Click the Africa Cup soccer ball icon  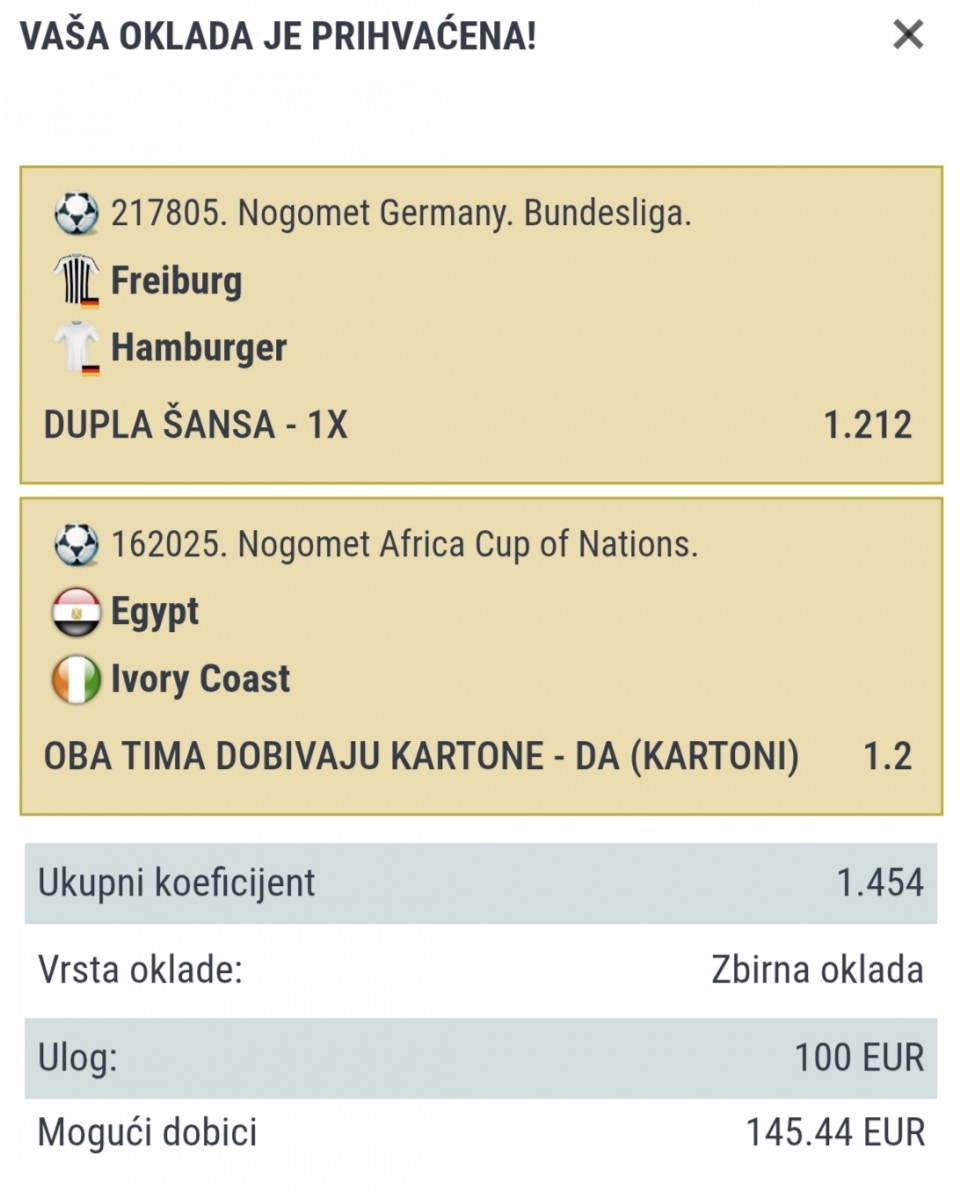77,545
